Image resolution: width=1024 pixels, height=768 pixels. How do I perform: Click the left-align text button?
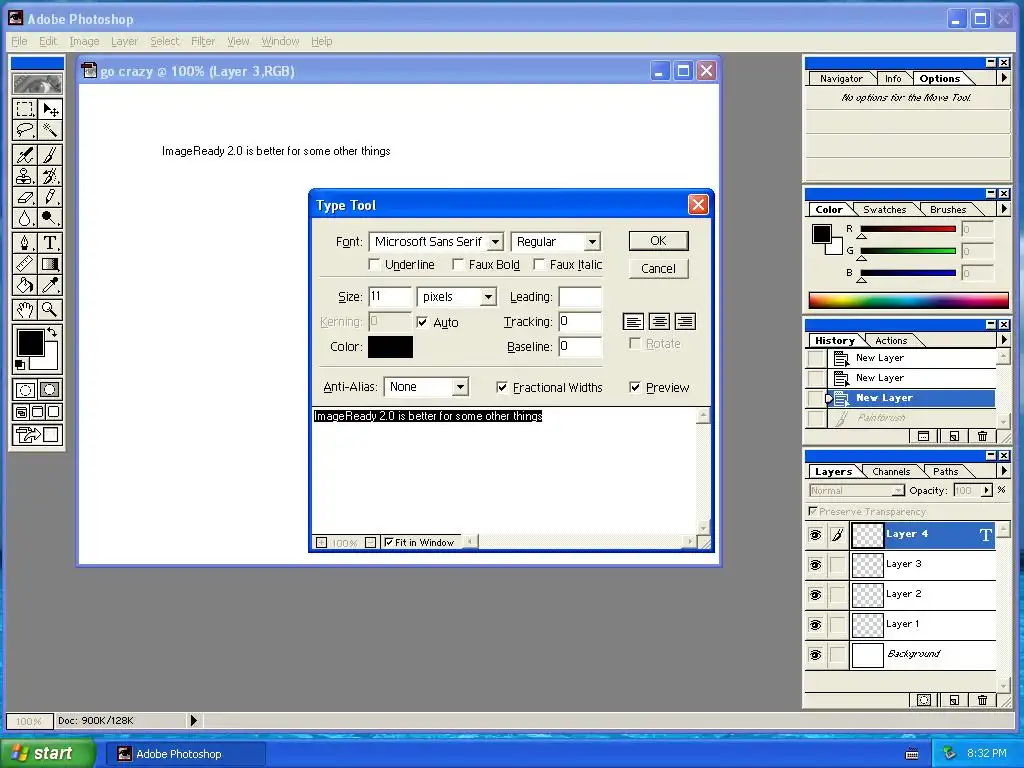point(633,321)
